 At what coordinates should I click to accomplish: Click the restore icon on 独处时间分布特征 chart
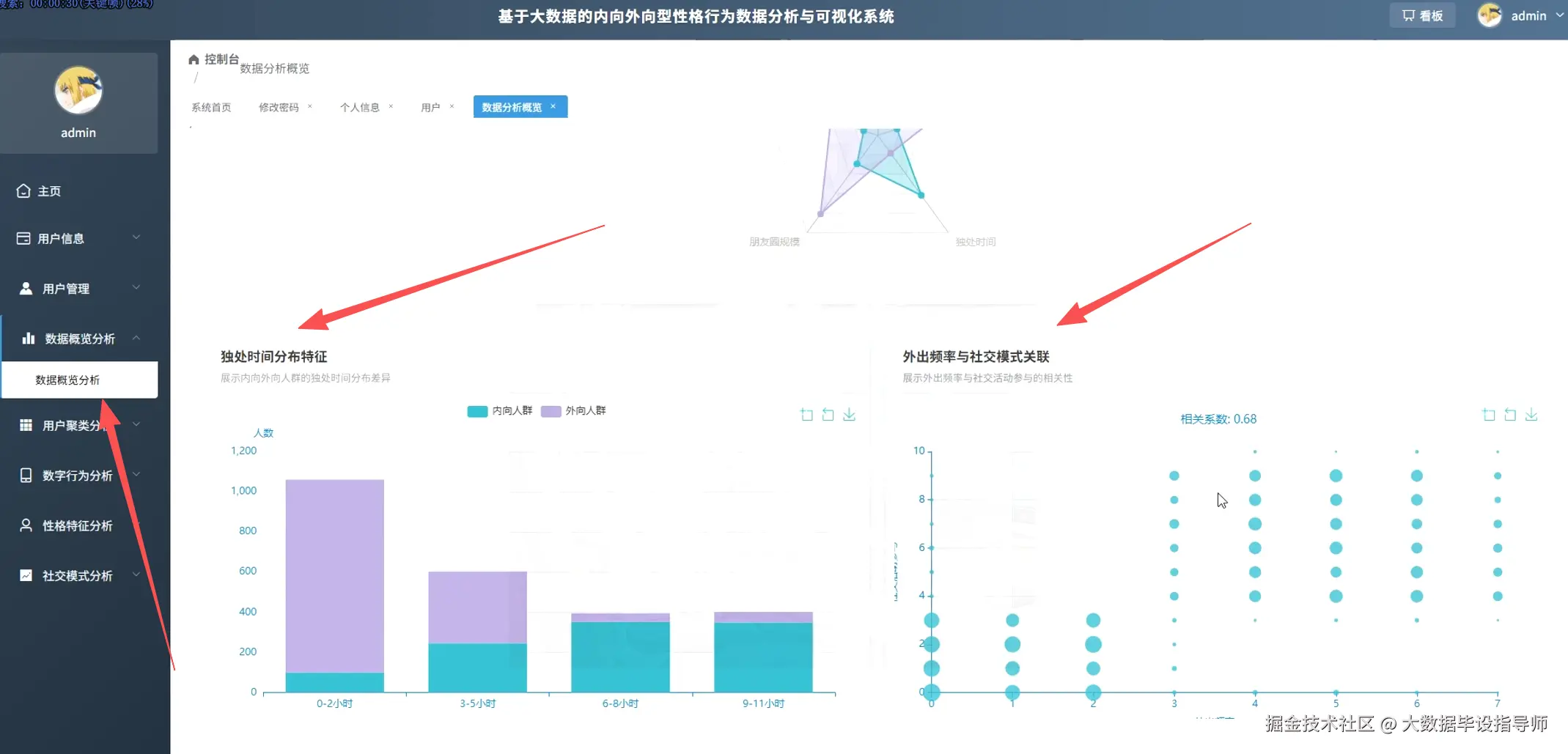coord(828,414)
